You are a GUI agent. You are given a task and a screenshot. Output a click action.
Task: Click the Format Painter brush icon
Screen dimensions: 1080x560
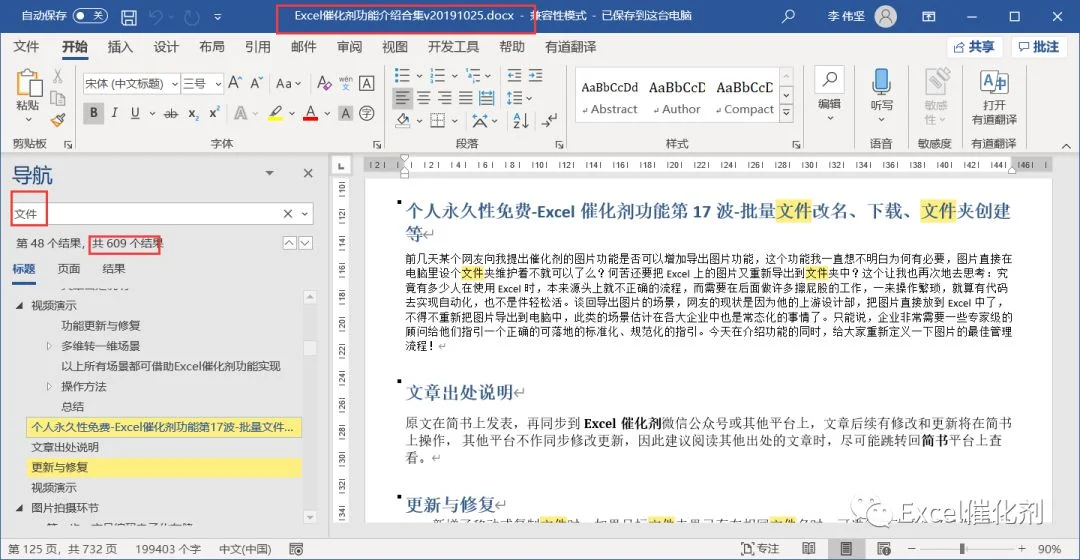click(58, 120)
